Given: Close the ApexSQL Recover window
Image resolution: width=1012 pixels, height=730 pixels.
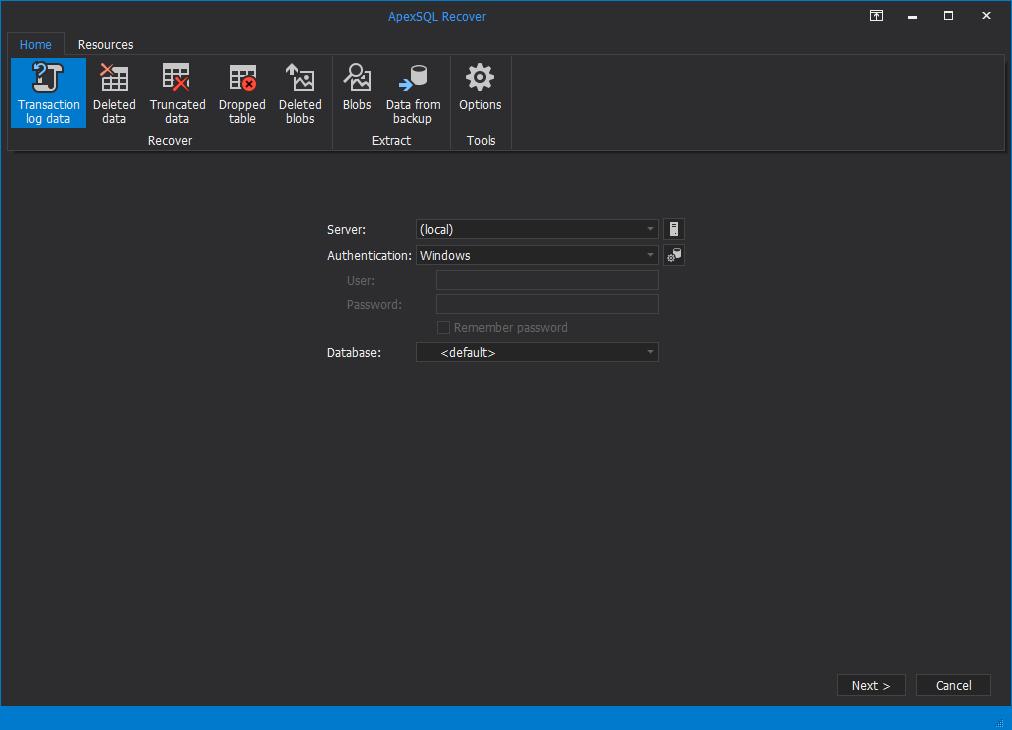Looking at the screenshot, I should (x=986, y=15).
